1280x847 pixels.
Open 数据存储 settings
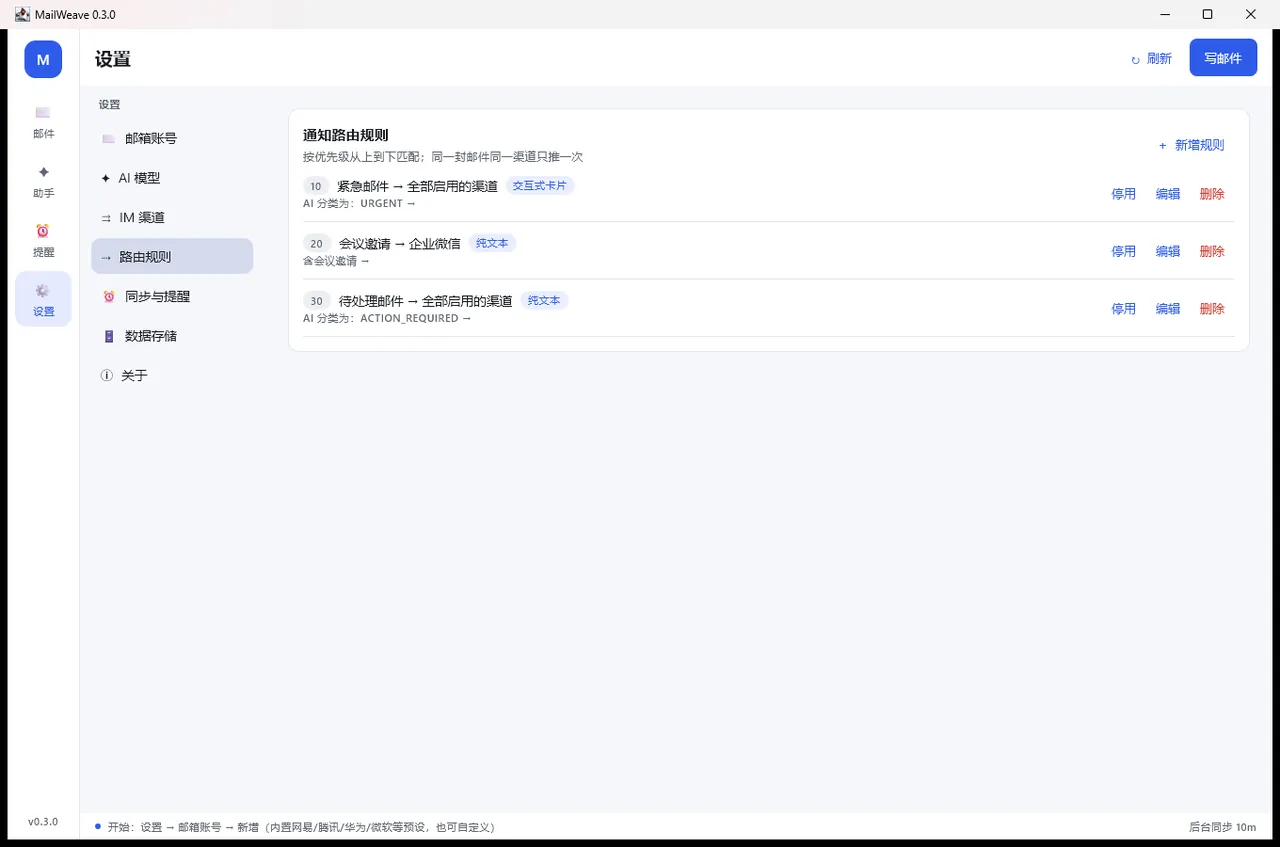pos(172,335)
